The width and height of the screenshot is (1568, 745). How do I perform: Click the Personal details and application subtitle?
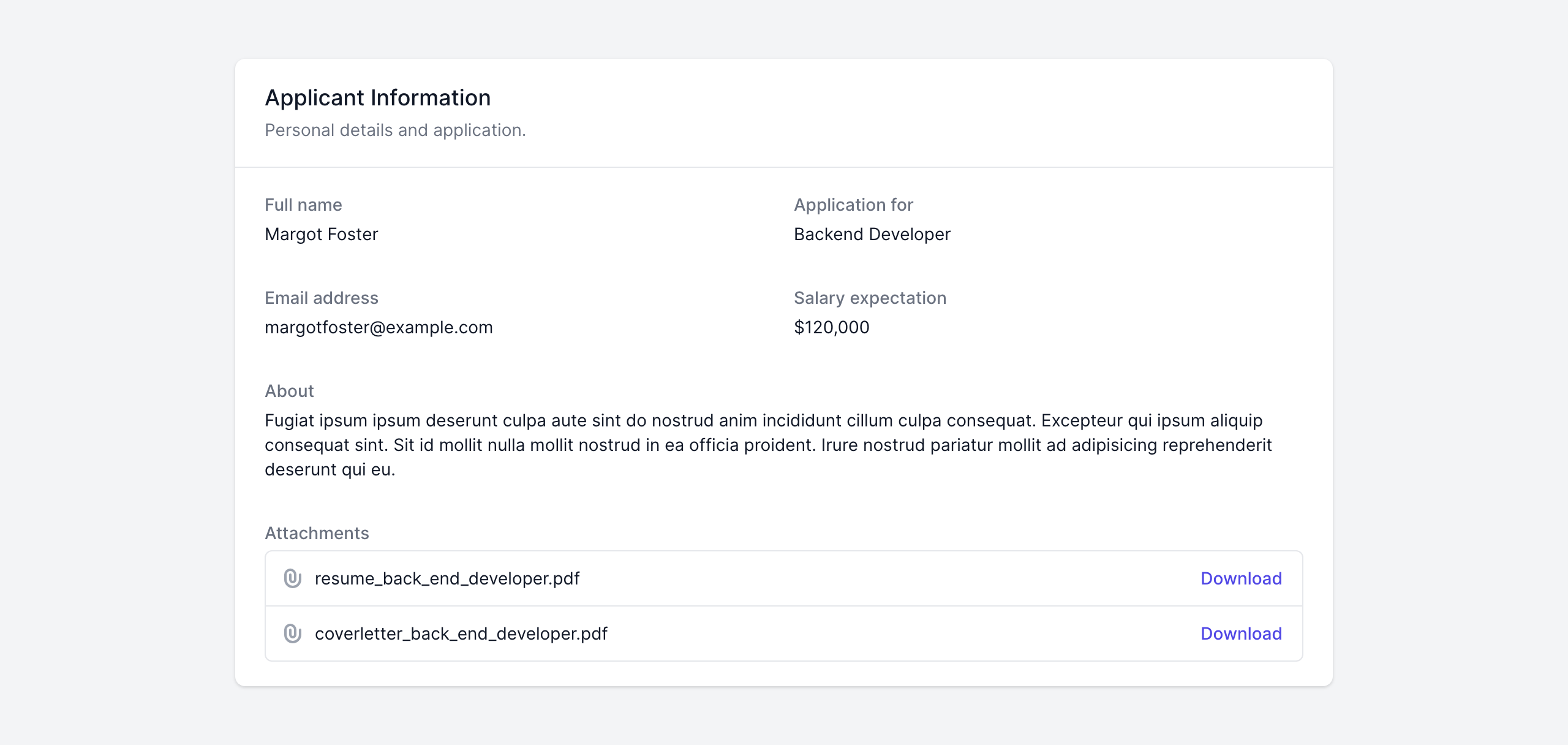395,130
